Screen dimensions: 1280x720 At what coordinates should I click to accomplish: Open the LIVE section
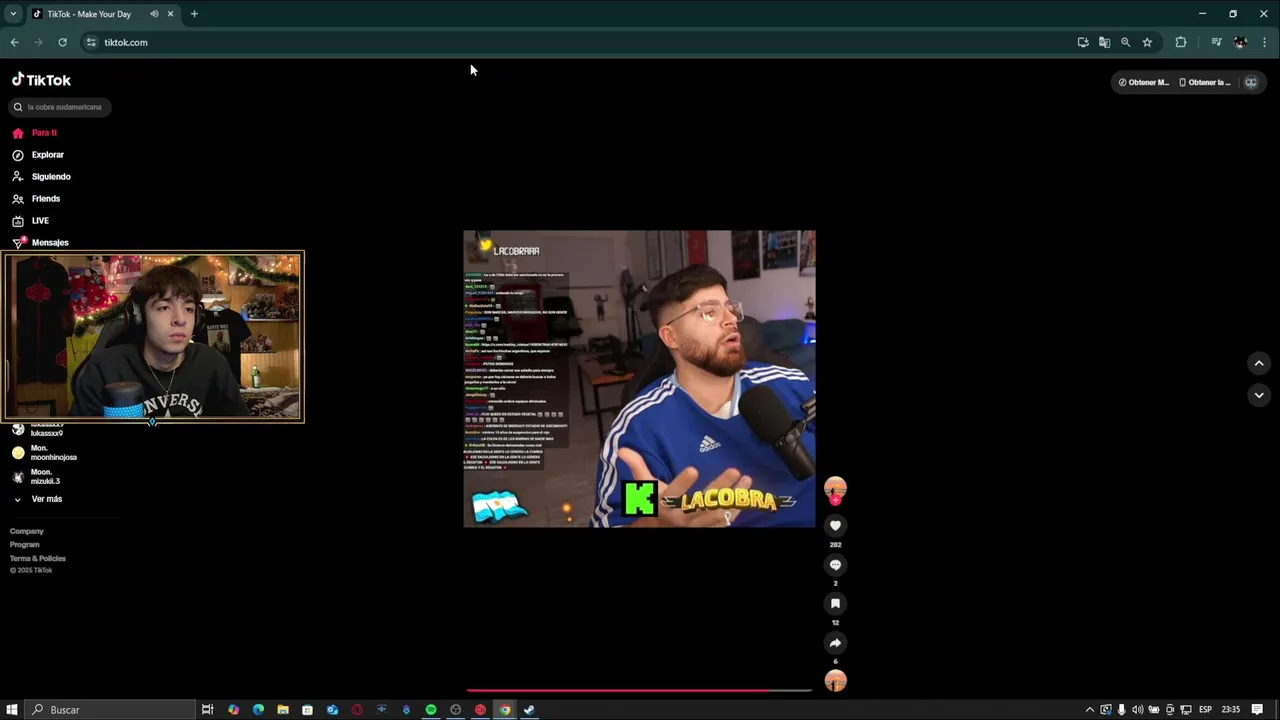pos(30,221)
